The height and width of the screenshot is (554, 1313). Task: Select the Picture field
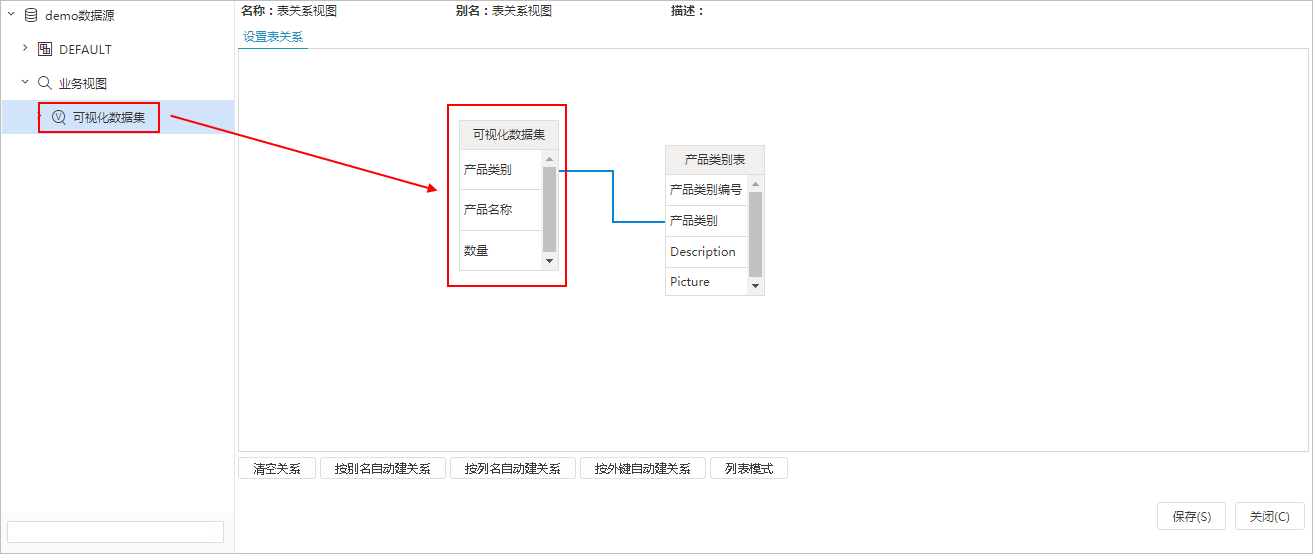tap(706, 281)
